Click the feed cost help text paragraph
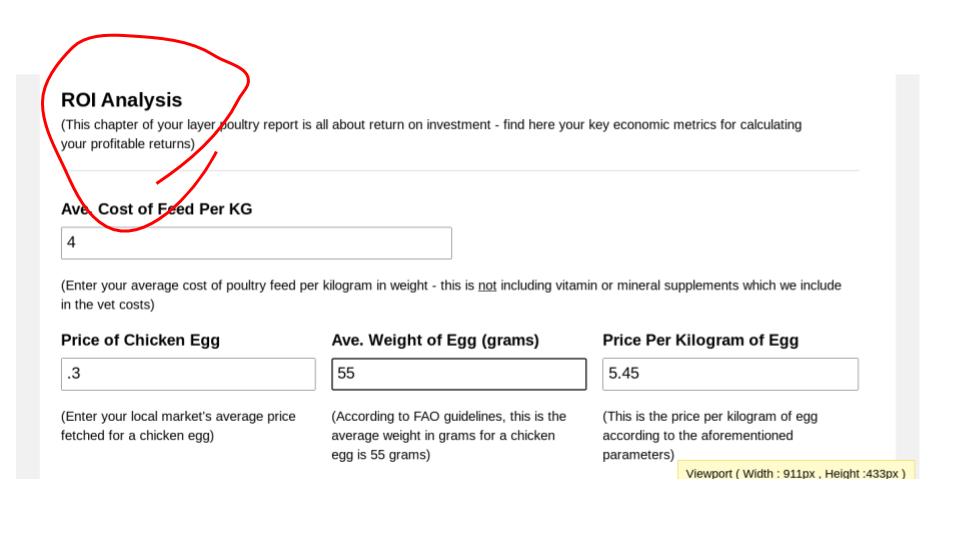Screen dimensions: 960x540 451,294
